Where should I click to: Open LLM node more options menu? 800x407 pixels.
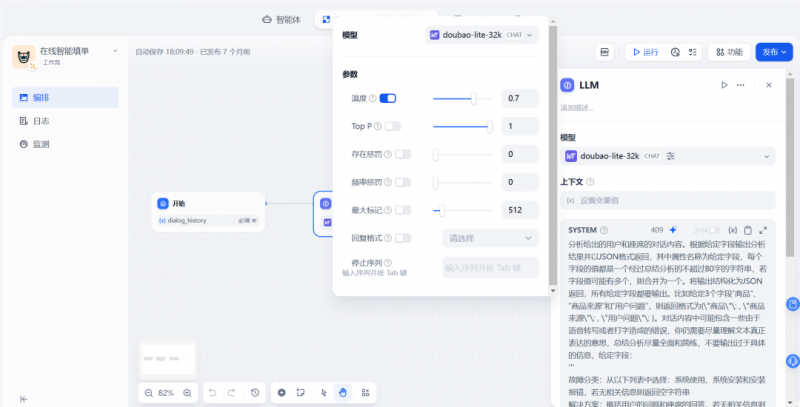(x=740, y=85)
